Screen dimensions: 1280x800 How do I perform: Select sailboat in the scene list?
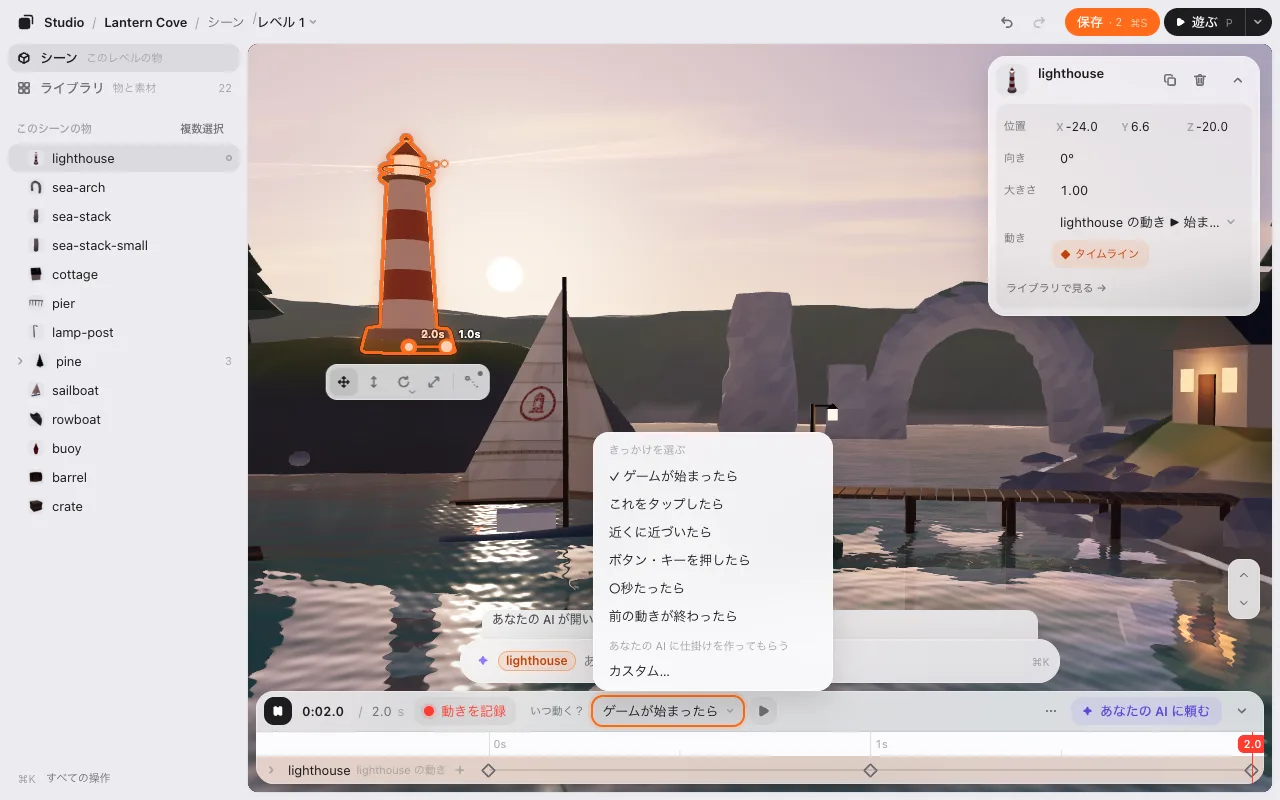124,390
